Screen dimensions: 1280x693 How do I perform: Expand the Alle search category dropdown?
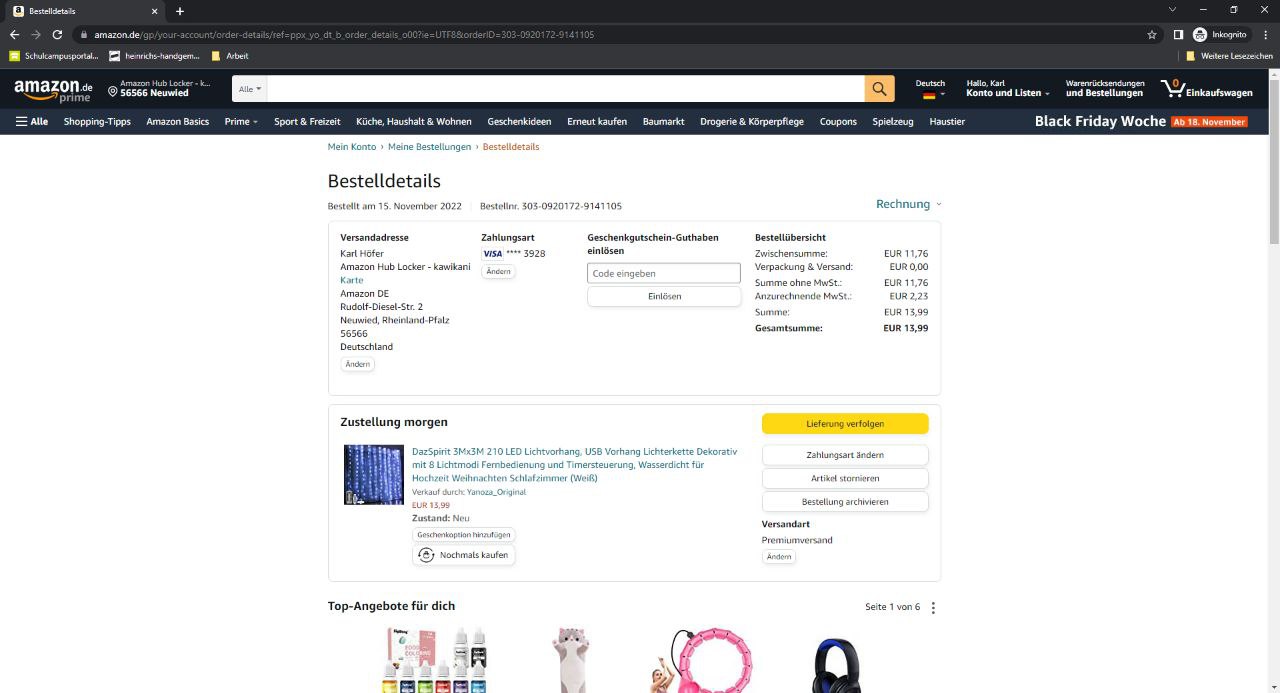pyautogui.click(x=250, y=89)
